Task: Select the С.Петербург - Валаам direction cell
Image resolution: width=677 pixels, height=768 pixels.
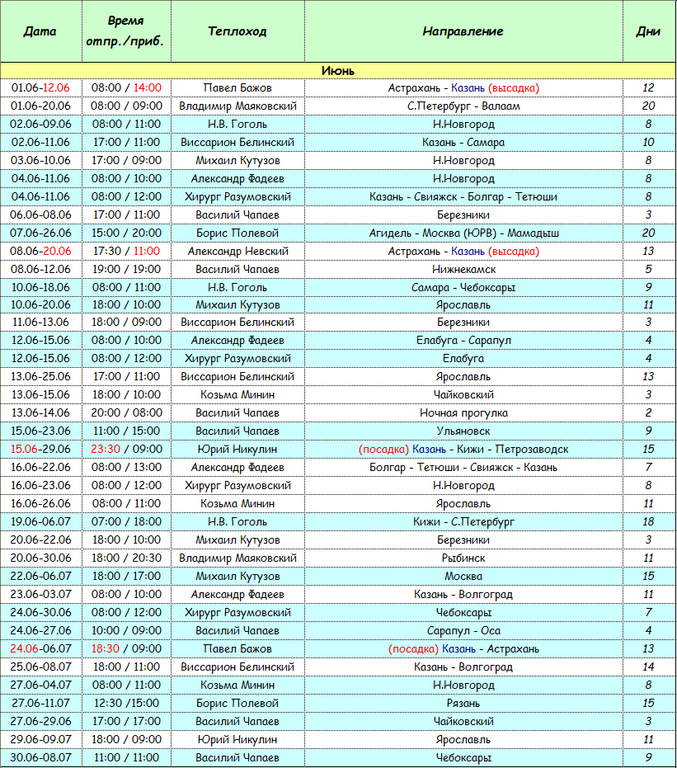Action: (463, 106)
